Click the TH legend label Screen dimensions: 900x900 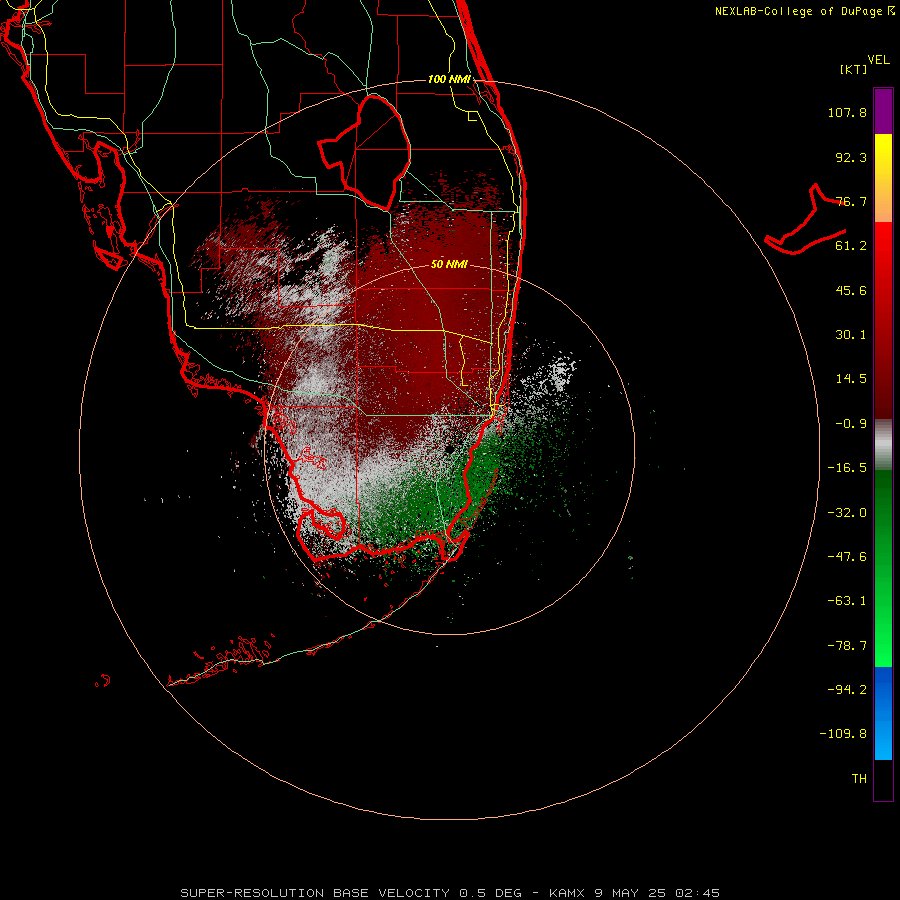click(x=859, y=778)
